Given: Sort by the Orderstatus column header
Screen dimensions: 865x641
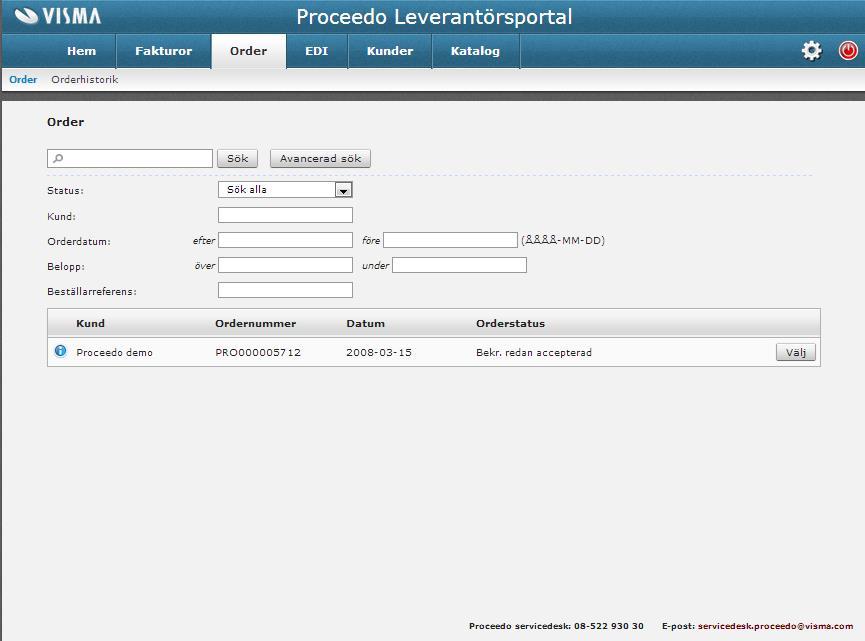Looking at the screenshot, I should pos(510,323).
